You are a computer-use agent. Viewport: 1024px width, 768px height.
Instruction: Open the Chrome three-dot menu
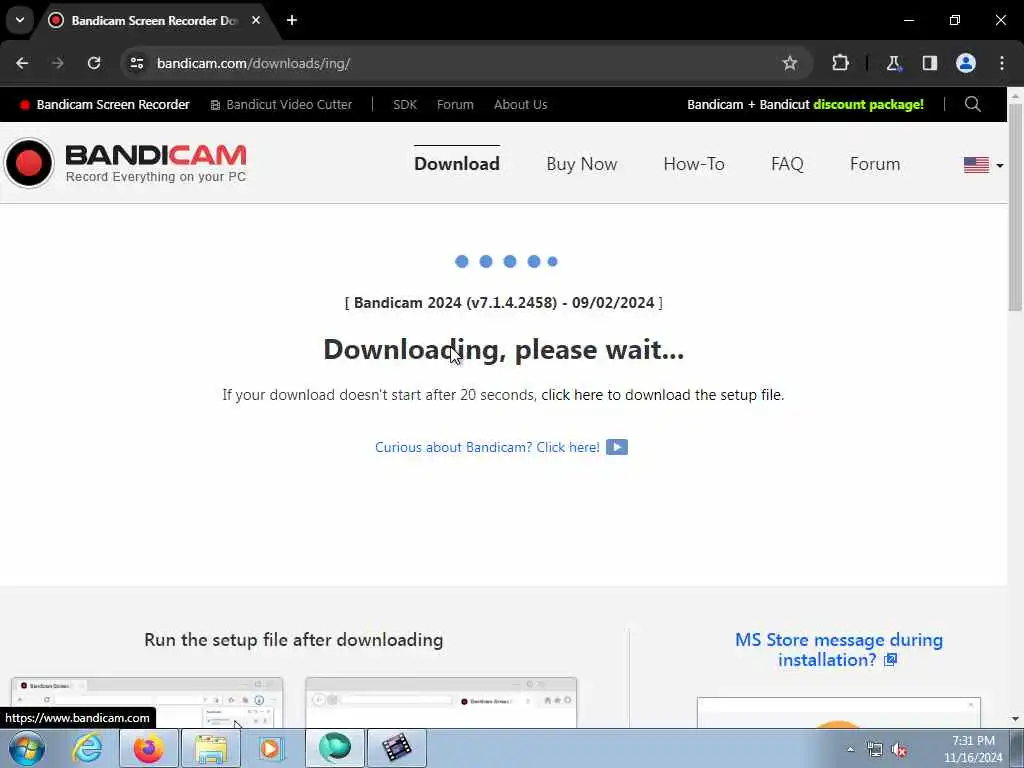tap(1002, 63)
